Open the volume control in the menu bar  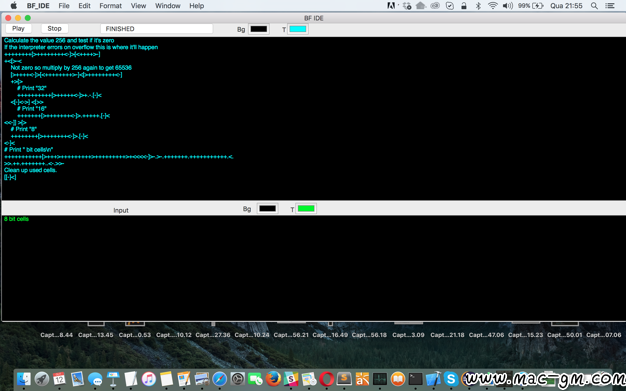point(508,6)
